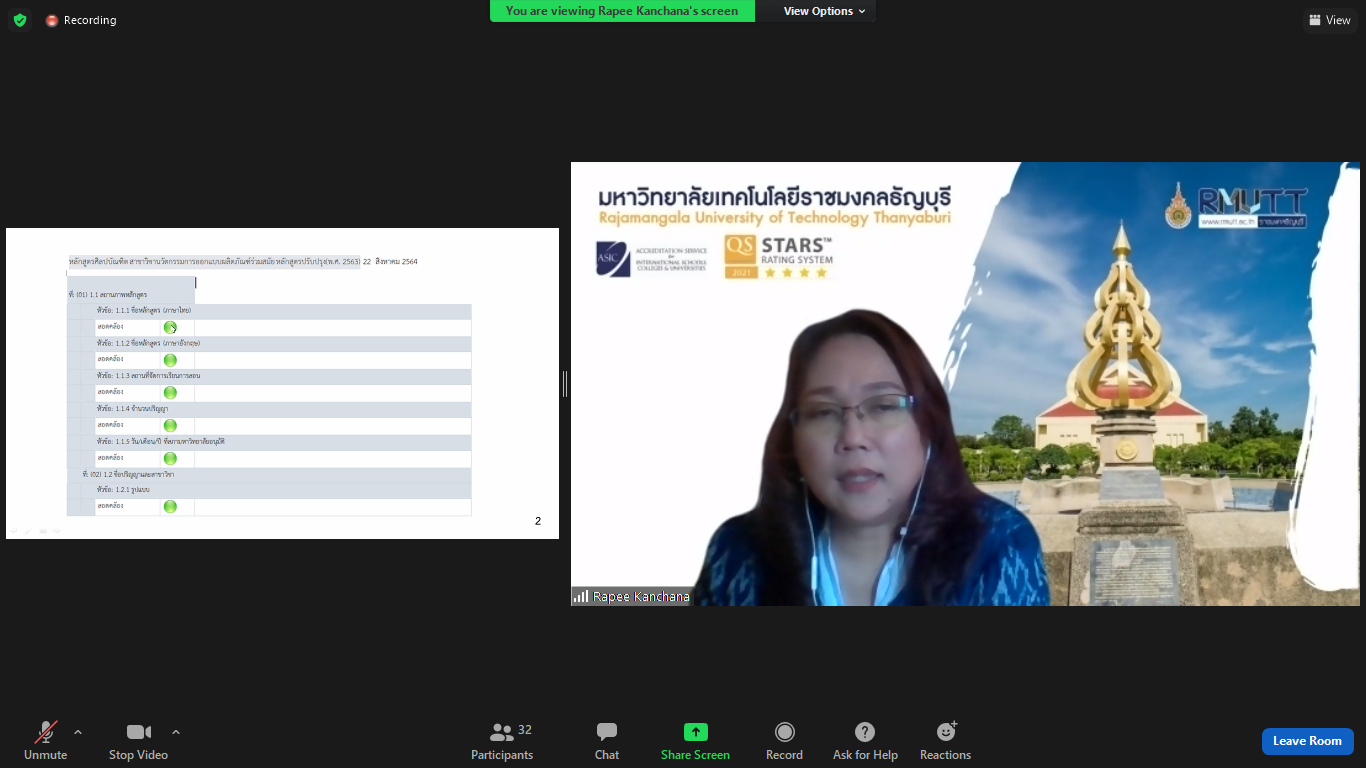Click the participant count 32
This screenshot has width=1366, height=768.
[525, 730]
